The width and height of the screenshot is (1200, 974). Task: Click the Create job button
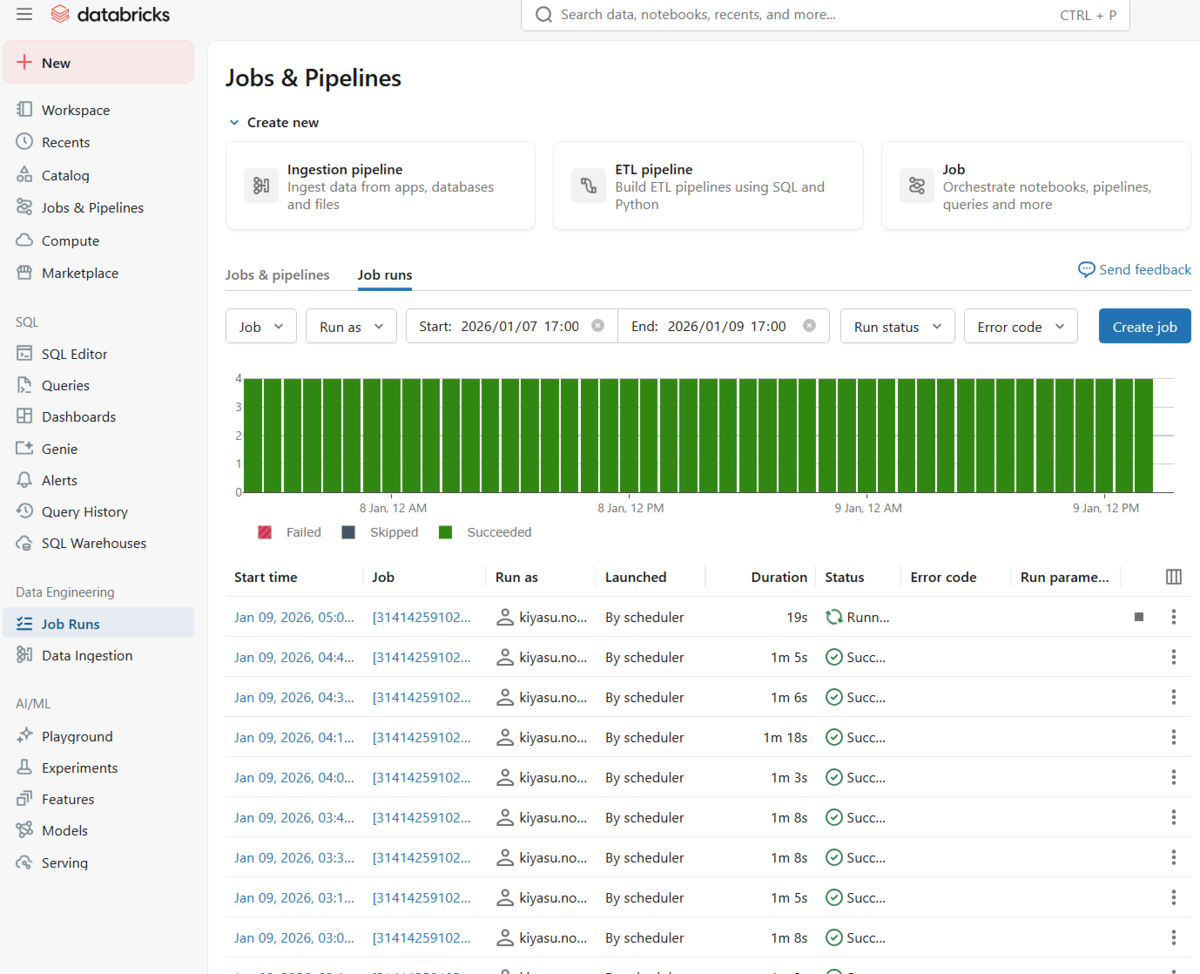(x=1145, y=326)
